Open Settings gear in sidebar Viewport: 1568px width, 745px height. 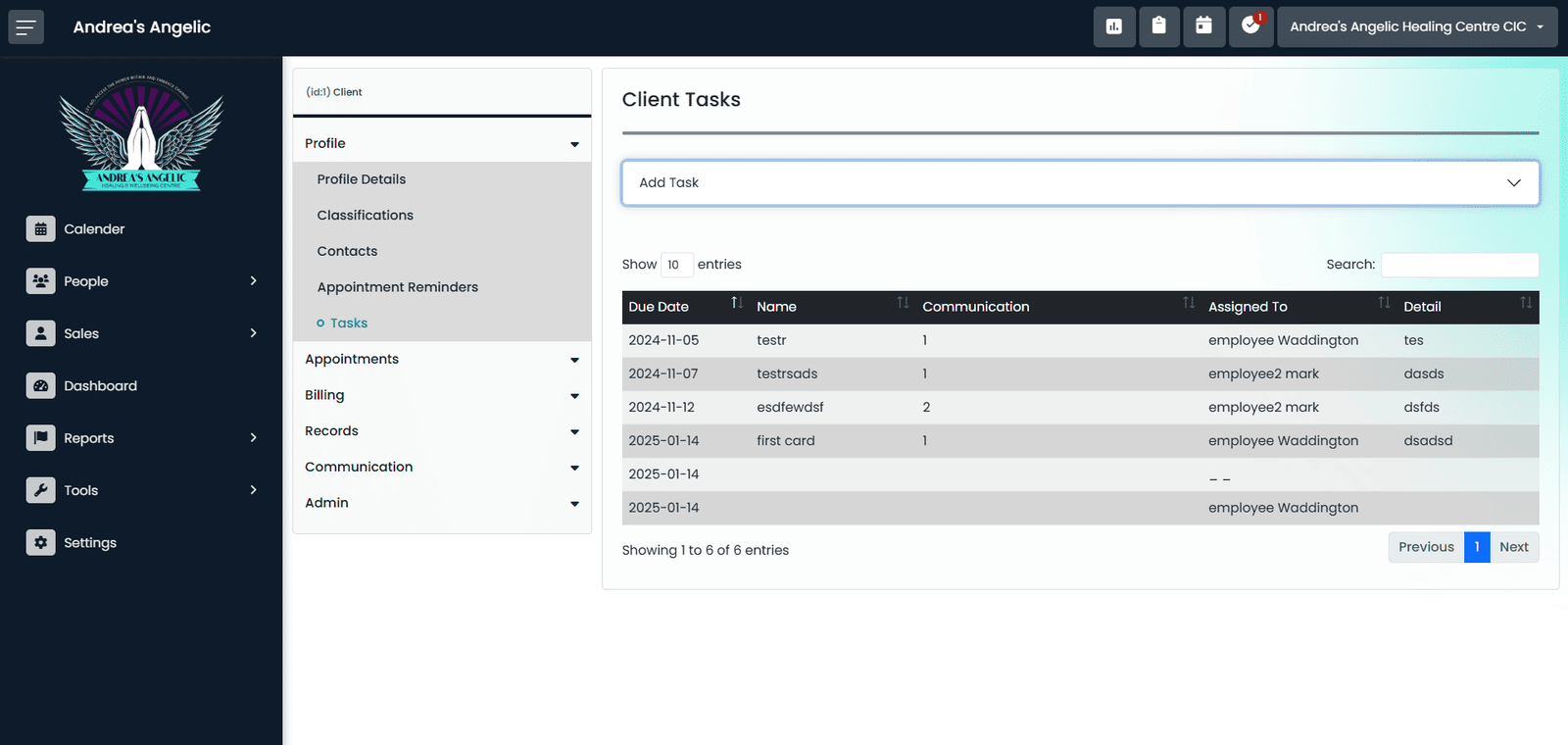(41, 542)
